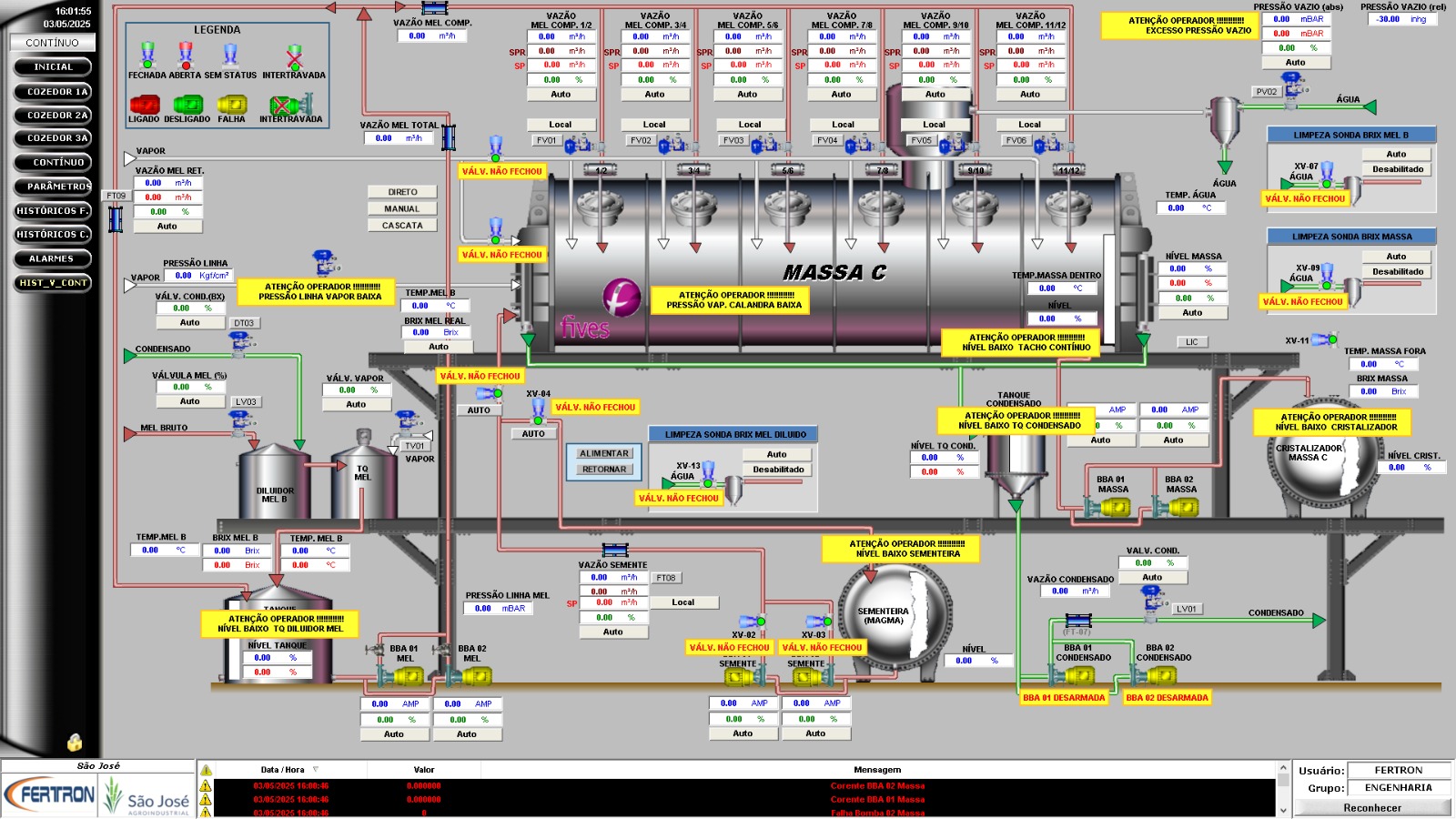Click the PV02 vacuum pressure valve icon

(1293, 86)
